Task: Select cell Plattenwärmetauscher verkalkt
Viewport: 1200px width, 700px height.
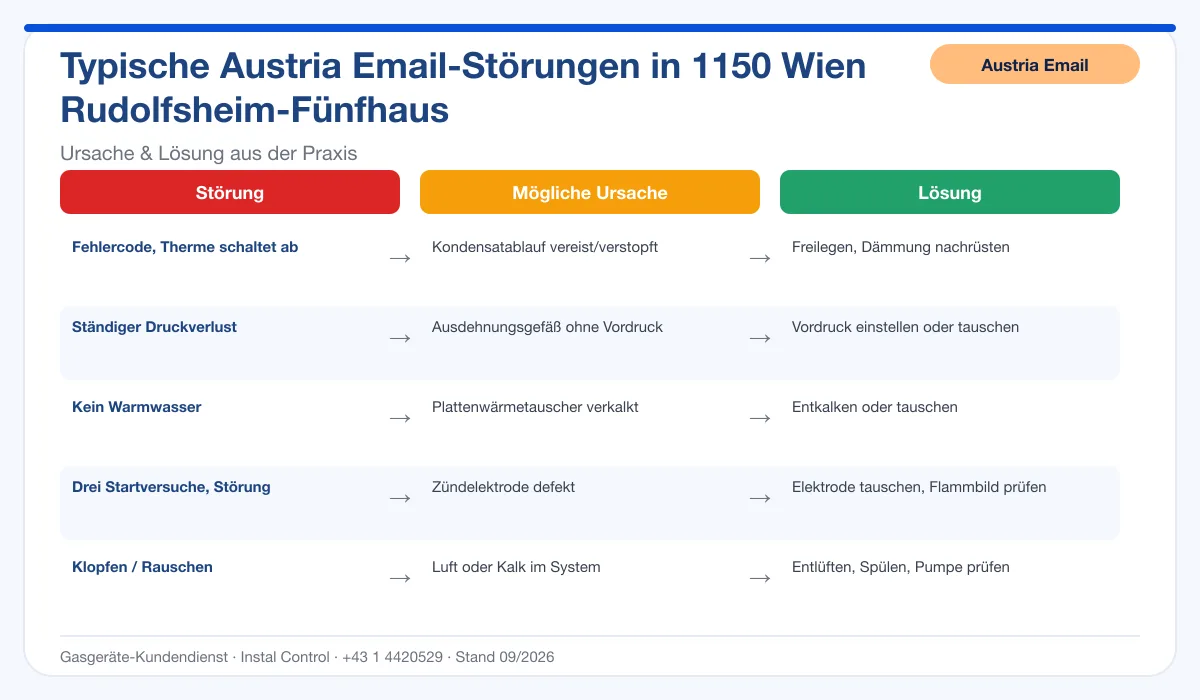Action: click(x=535, y=407)
